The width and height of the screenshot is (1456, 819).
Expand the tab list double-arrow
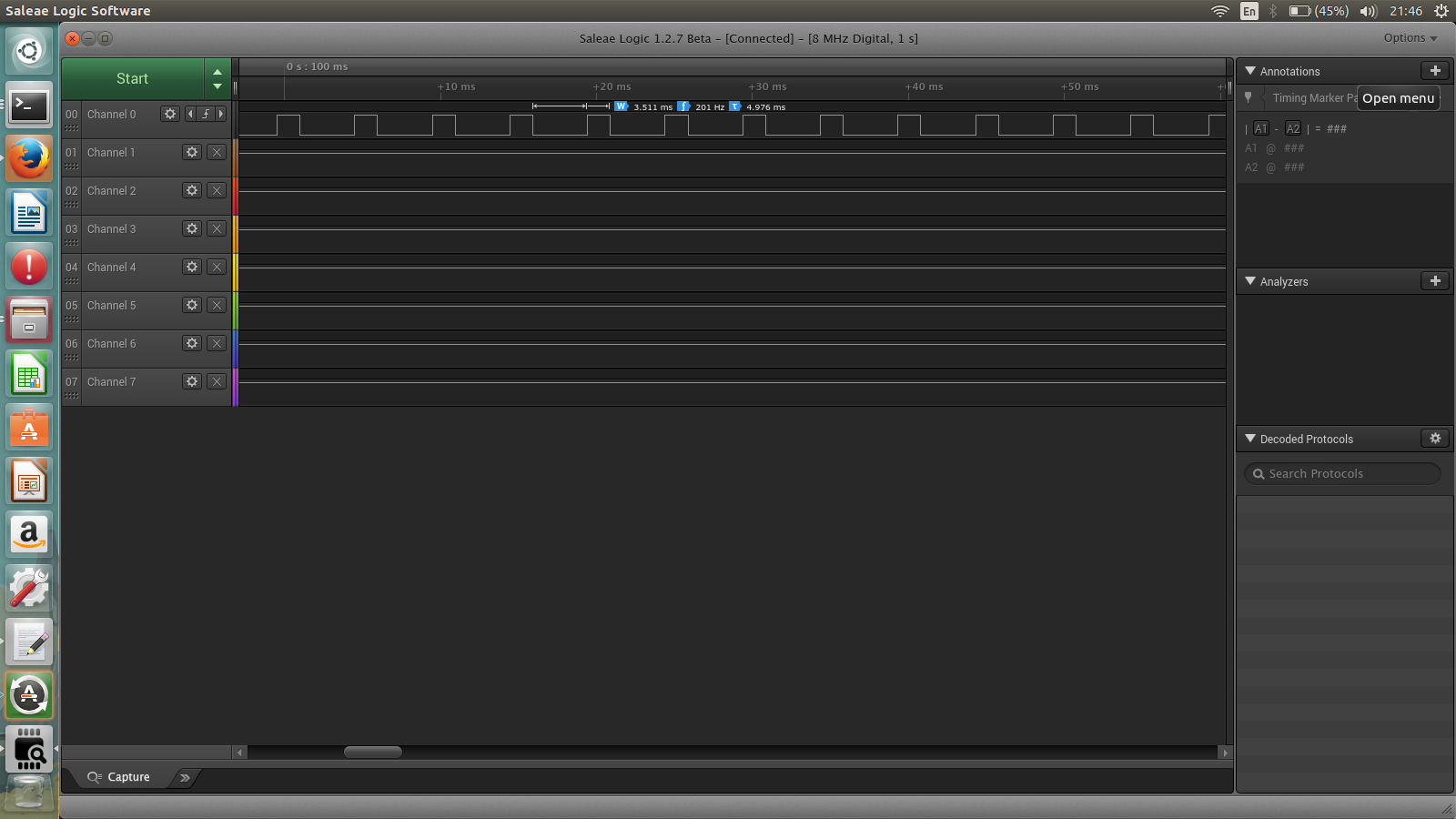click(185, 777)
